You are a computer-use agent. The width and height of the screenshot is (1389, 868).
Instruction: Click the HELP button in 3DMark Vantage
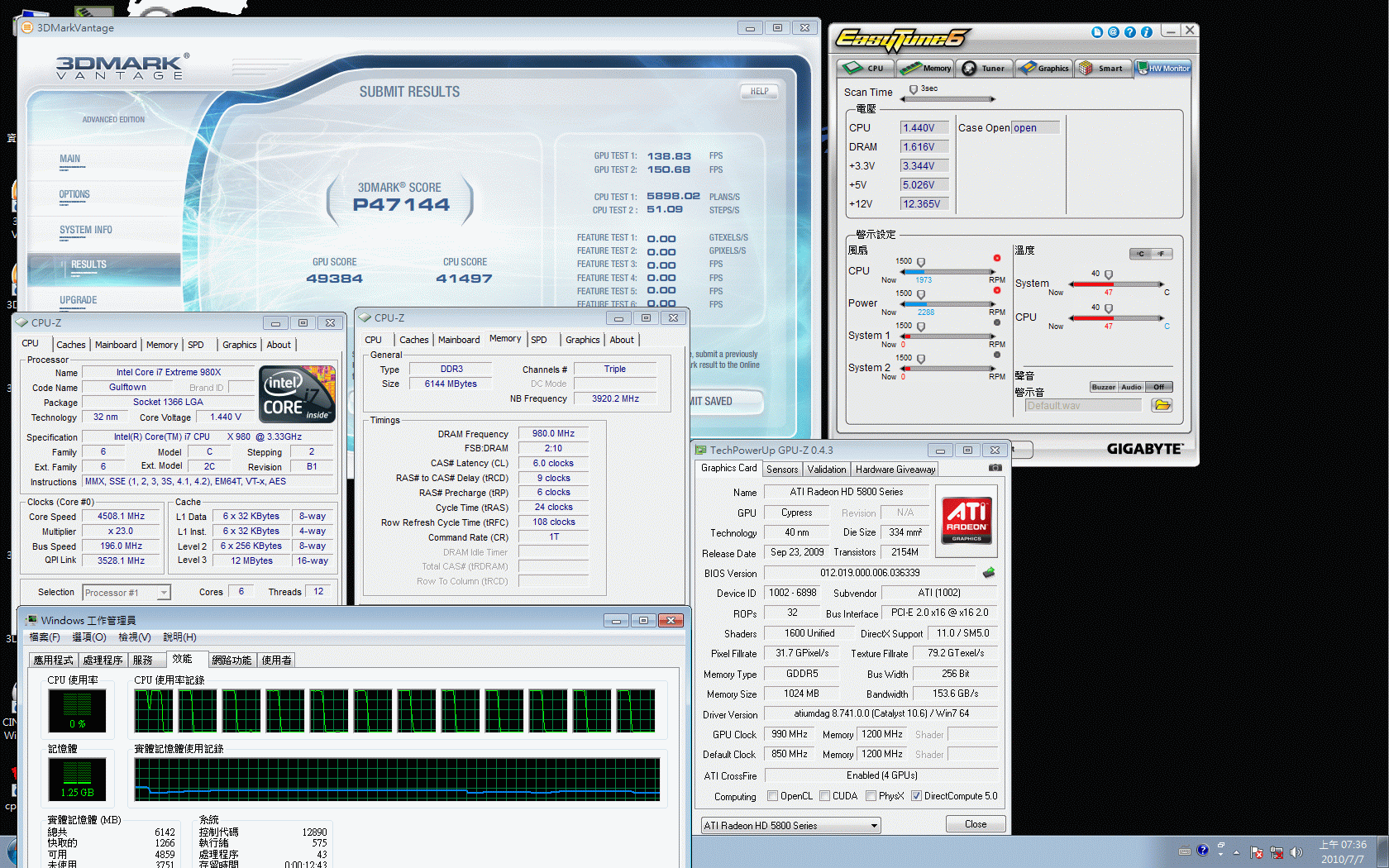(760, 92)
